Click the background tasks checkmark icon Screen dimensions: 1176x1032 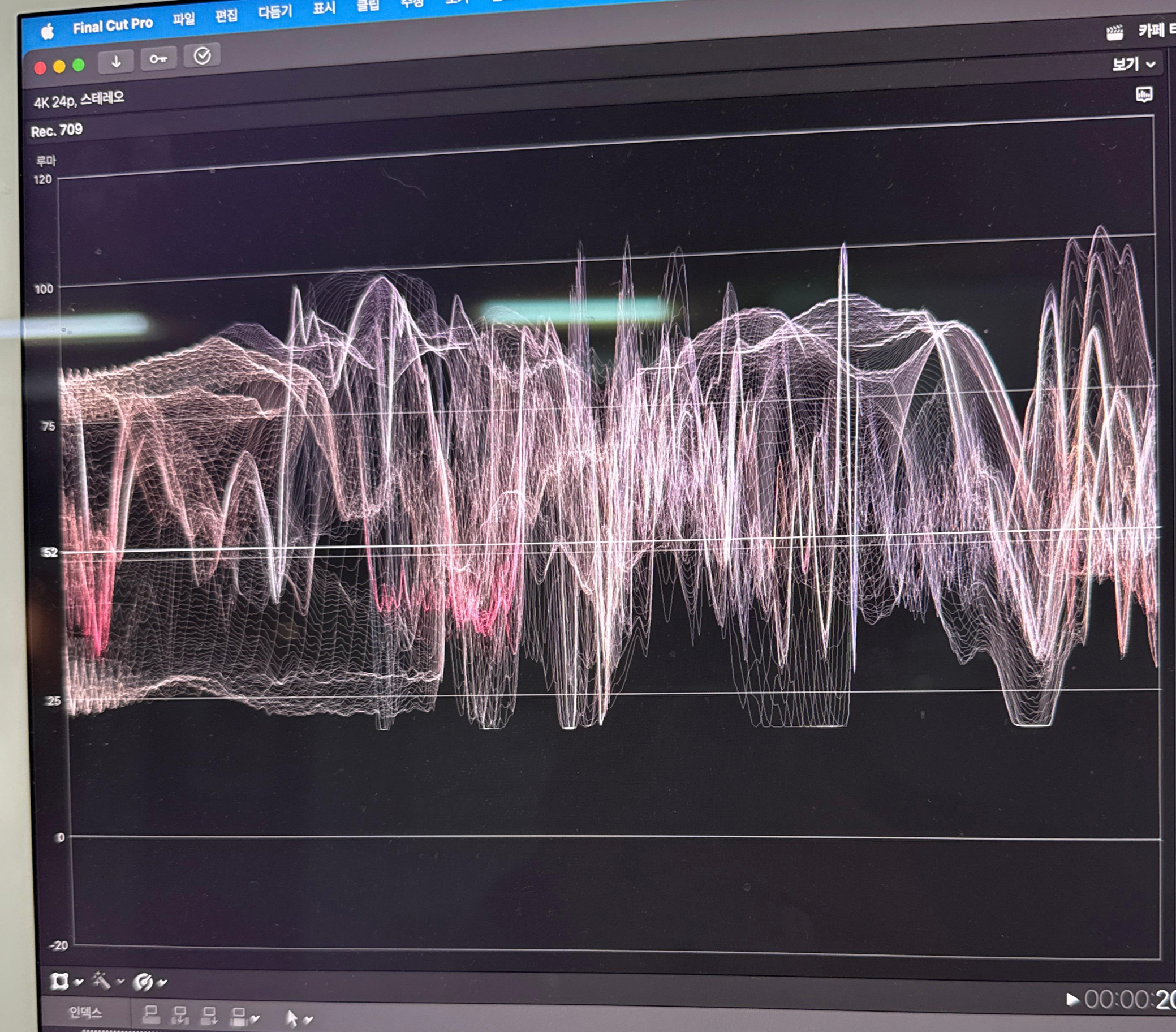(202, 55)
